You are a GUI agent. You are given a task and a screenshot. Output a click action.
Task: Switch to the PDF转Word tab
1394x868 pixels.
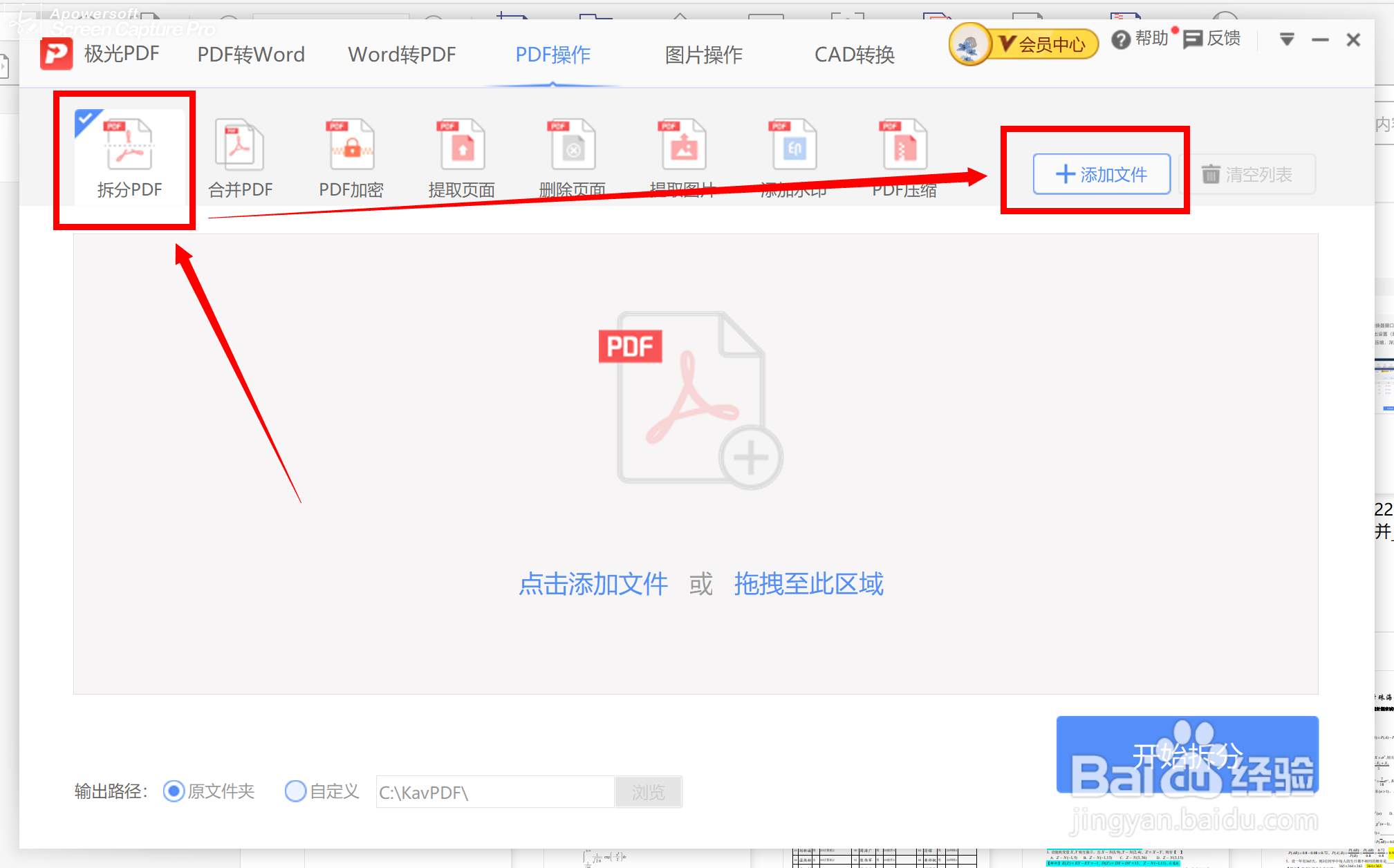tap(251, 55)
